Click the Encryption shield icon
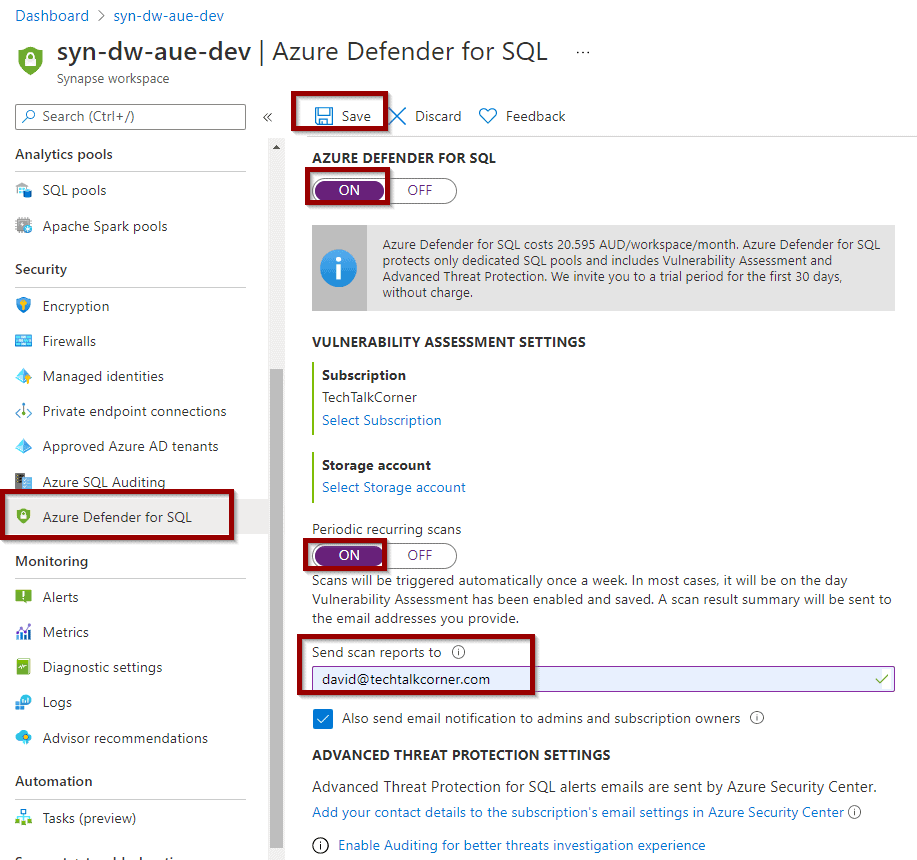The height and width of the screenshot is (860, 917). (23, 305)
